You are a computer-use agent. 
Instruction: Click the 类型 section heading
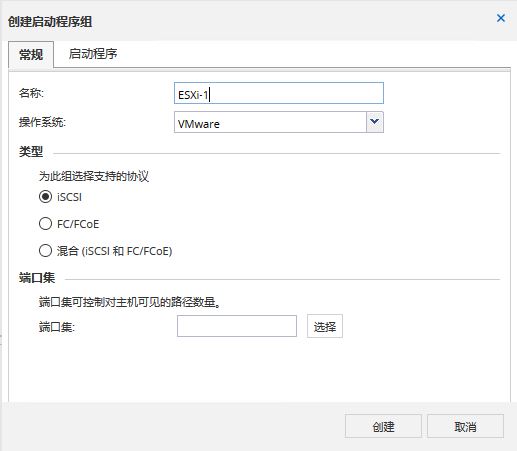tap(31, 152)
